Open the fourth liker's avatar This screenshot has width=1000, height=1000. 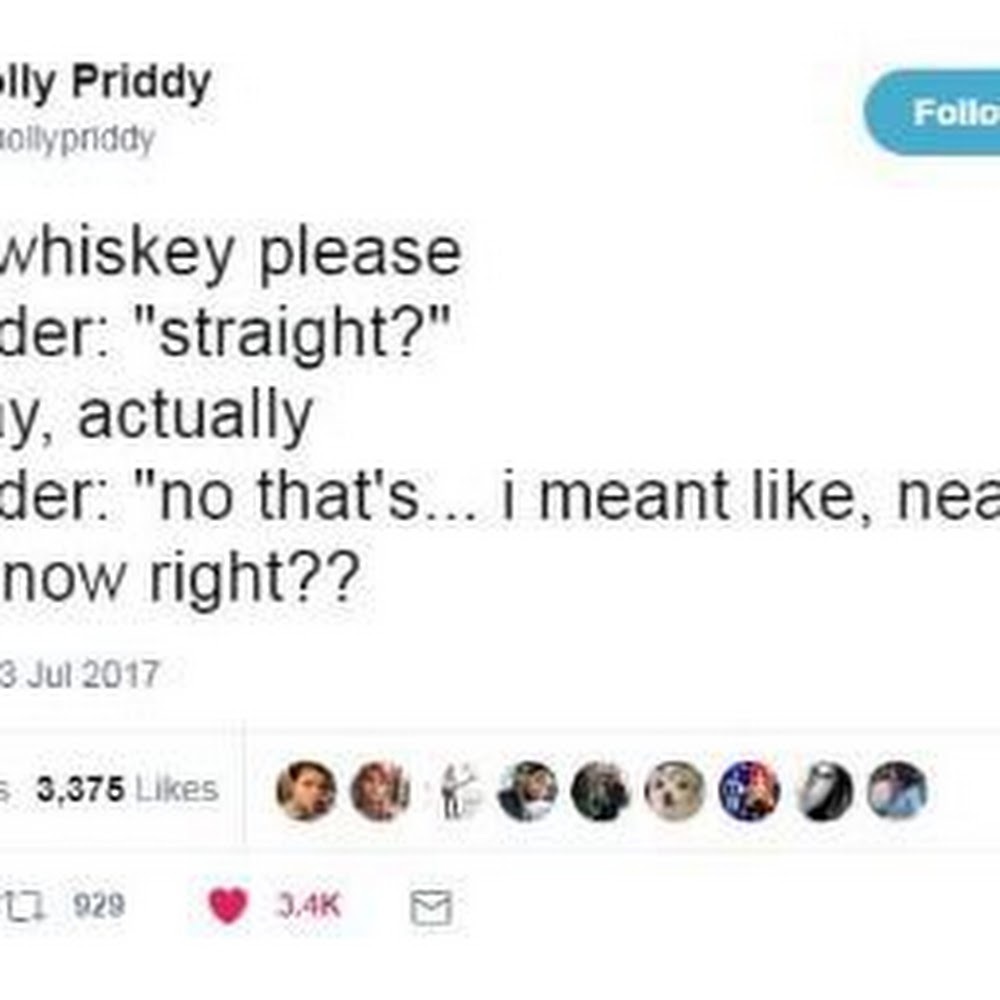point(527,790)
